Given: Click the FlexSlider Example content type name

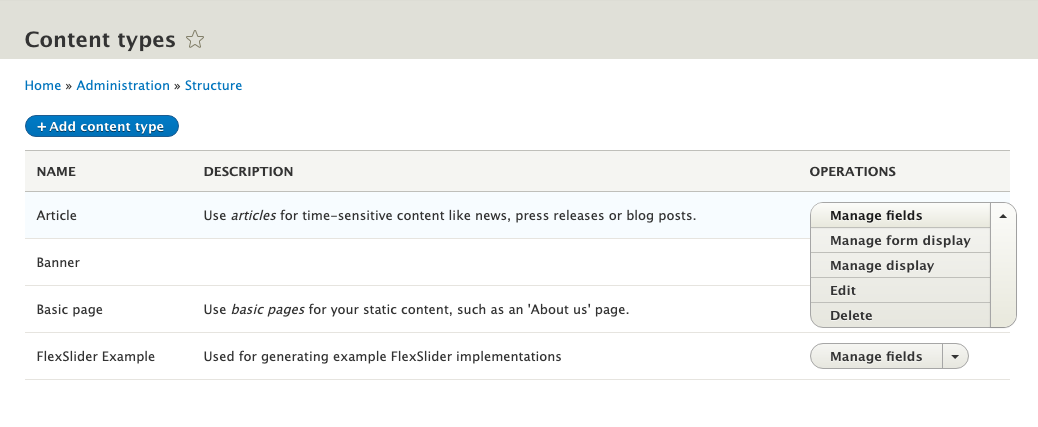Looking at the screenshot, I should click(95, 356).
